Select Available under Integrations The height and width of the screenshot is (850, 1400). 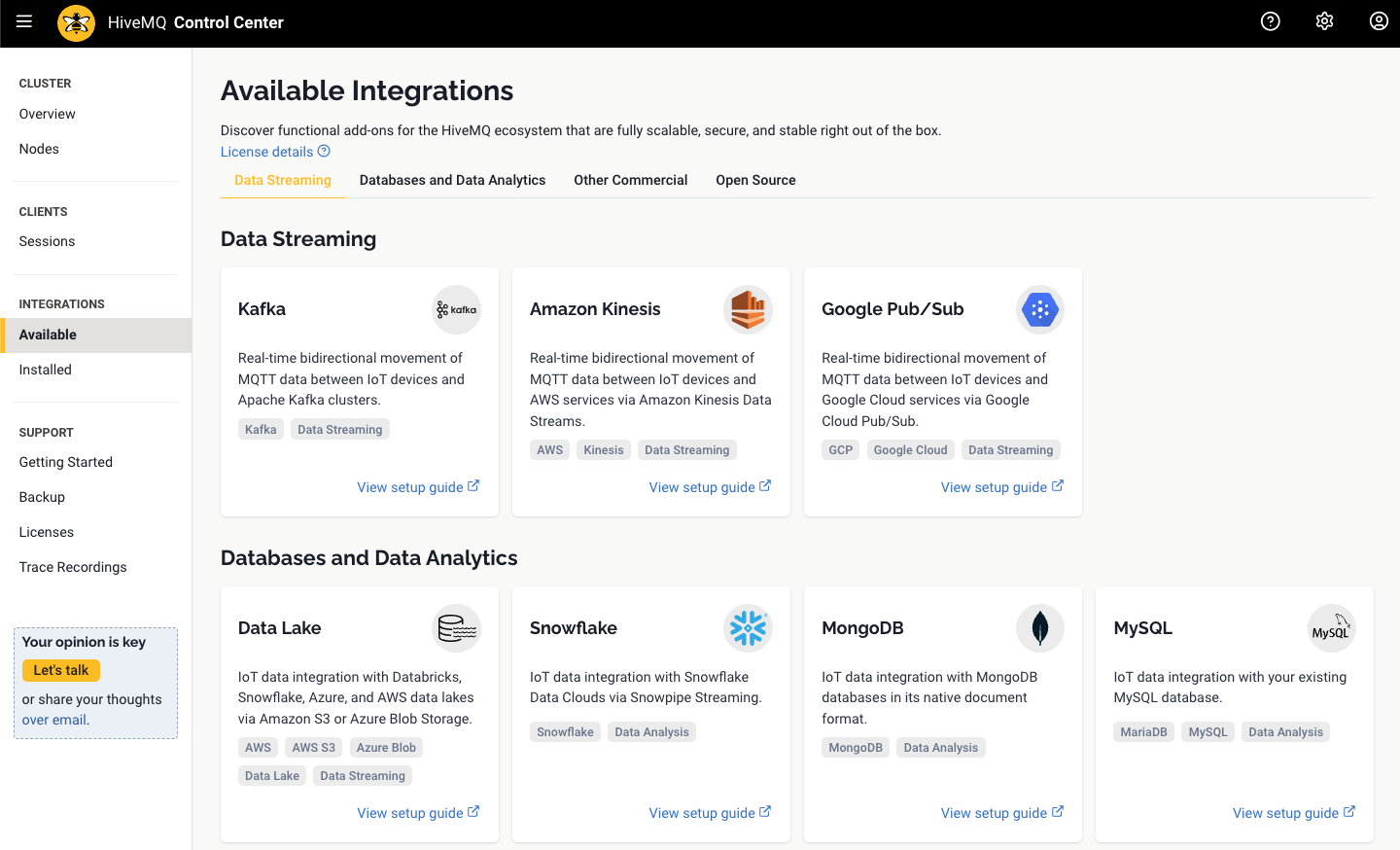[x=95, y=335]
